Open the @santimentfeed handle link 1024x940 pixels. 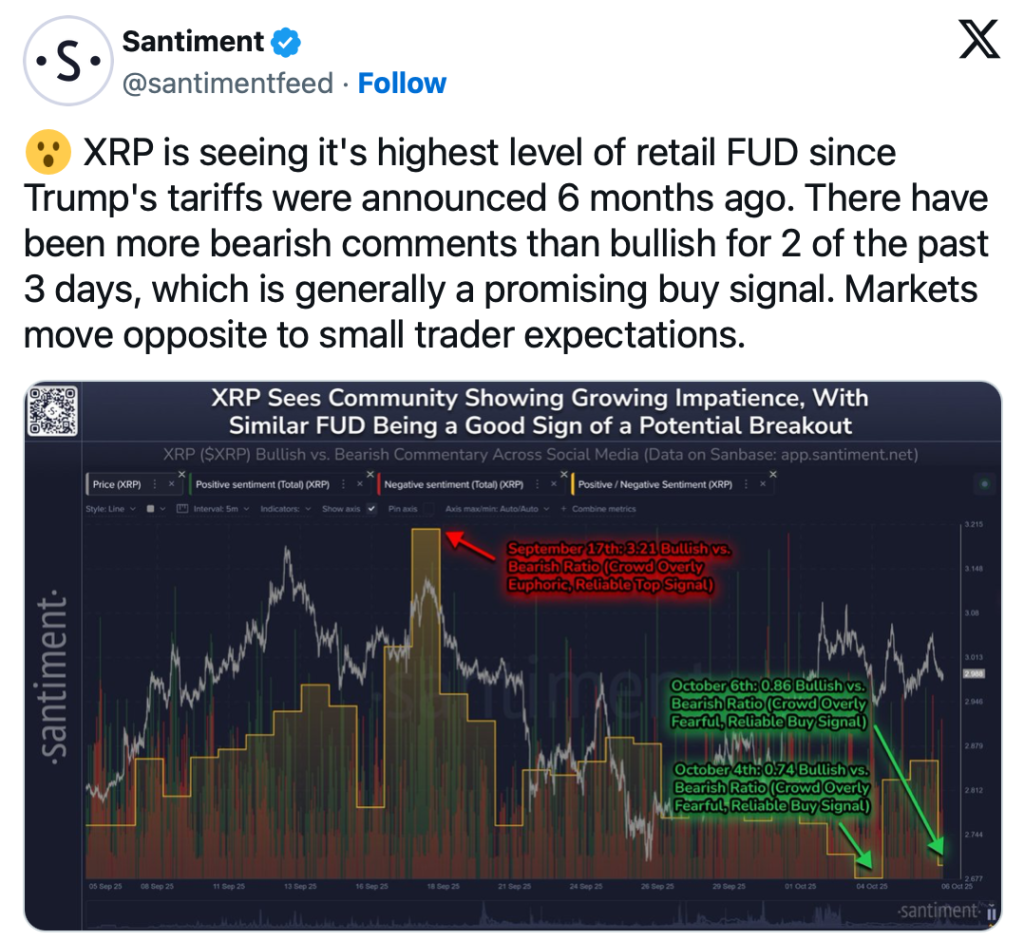coord(227,83)
